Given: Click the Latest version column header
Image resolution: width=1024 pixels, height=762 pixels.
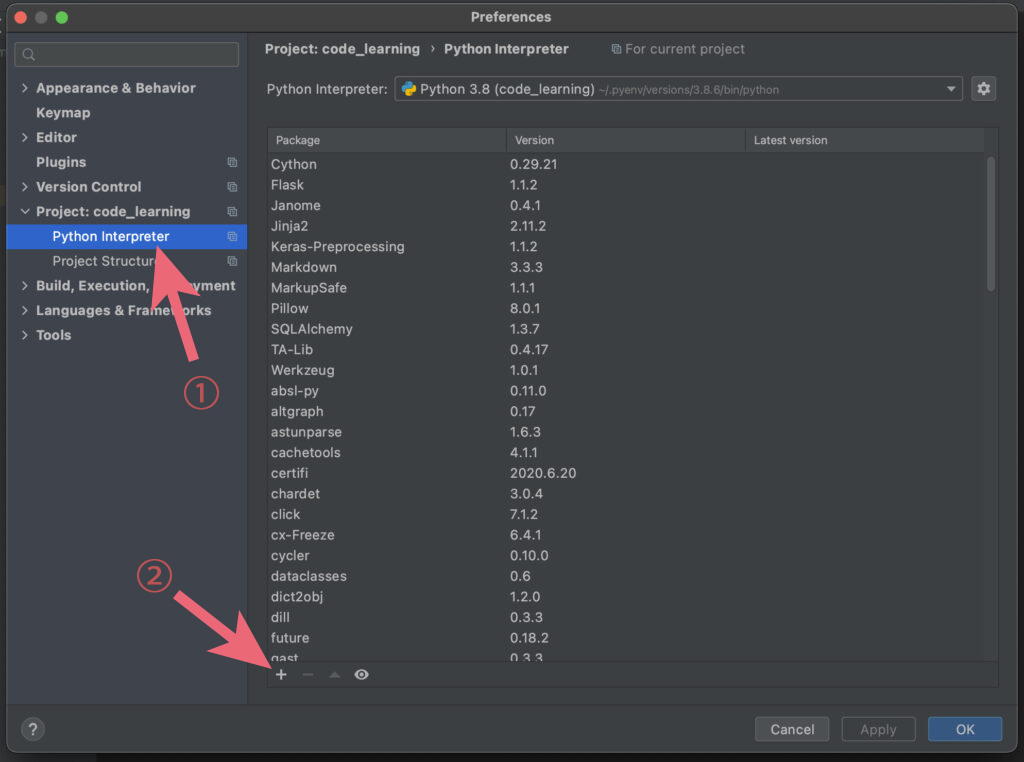Looking at the screenshot, I should 865,140.
